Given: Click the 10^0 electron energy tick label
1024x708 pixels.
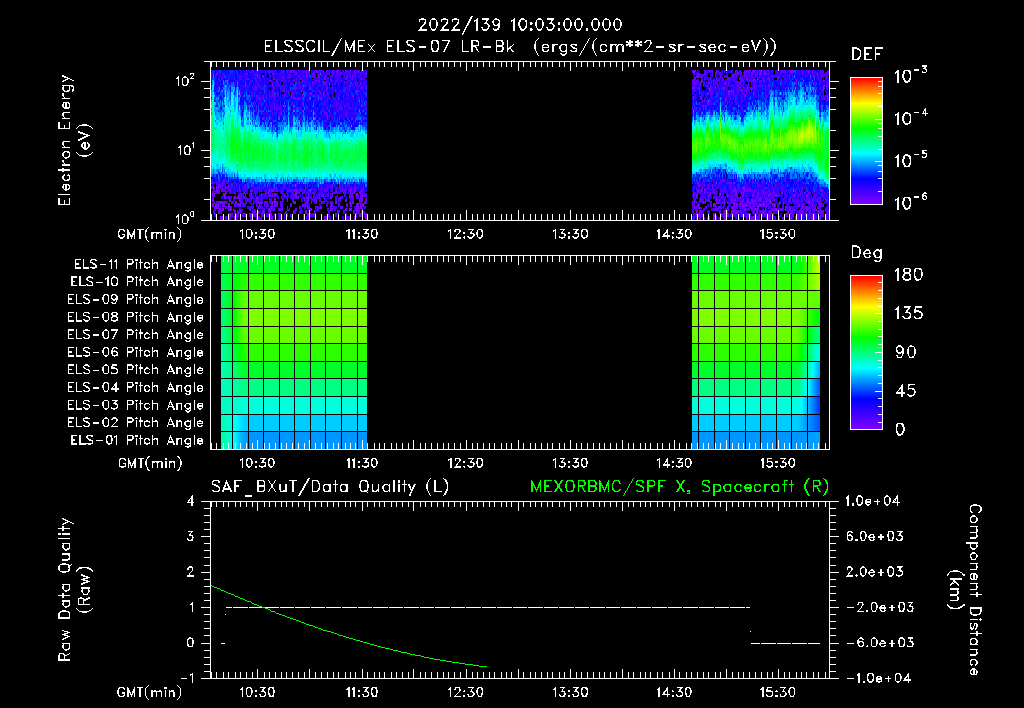Looking at the screenshot, I should [x=185, y=217].
